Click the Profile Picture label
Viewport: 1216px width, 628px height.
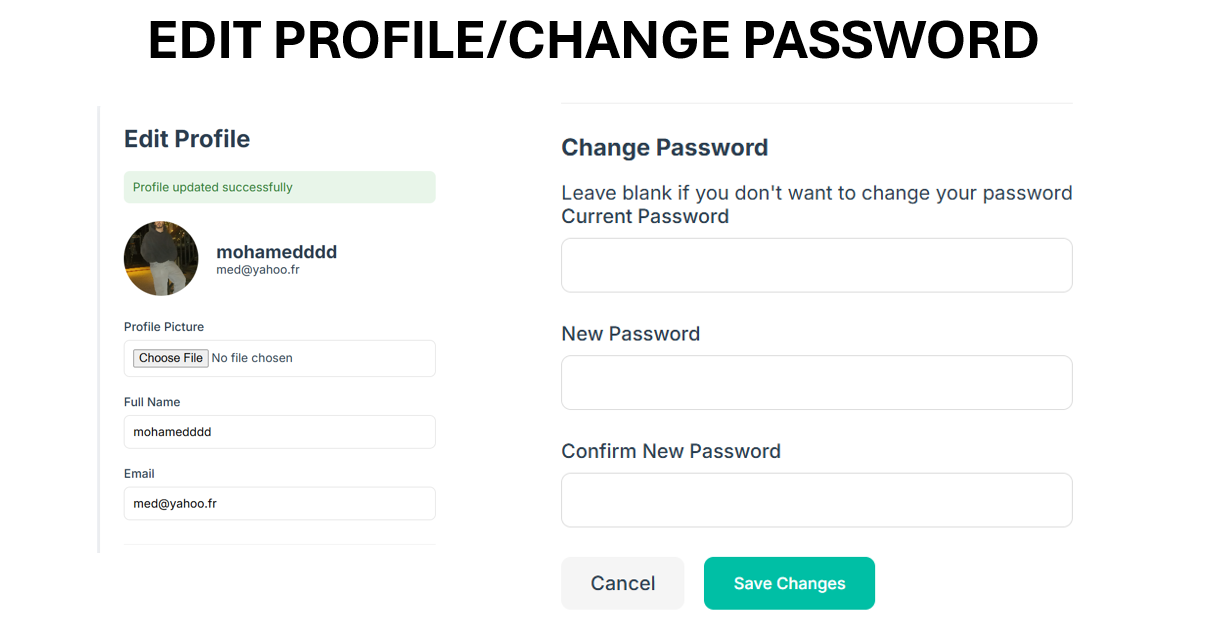164,327
